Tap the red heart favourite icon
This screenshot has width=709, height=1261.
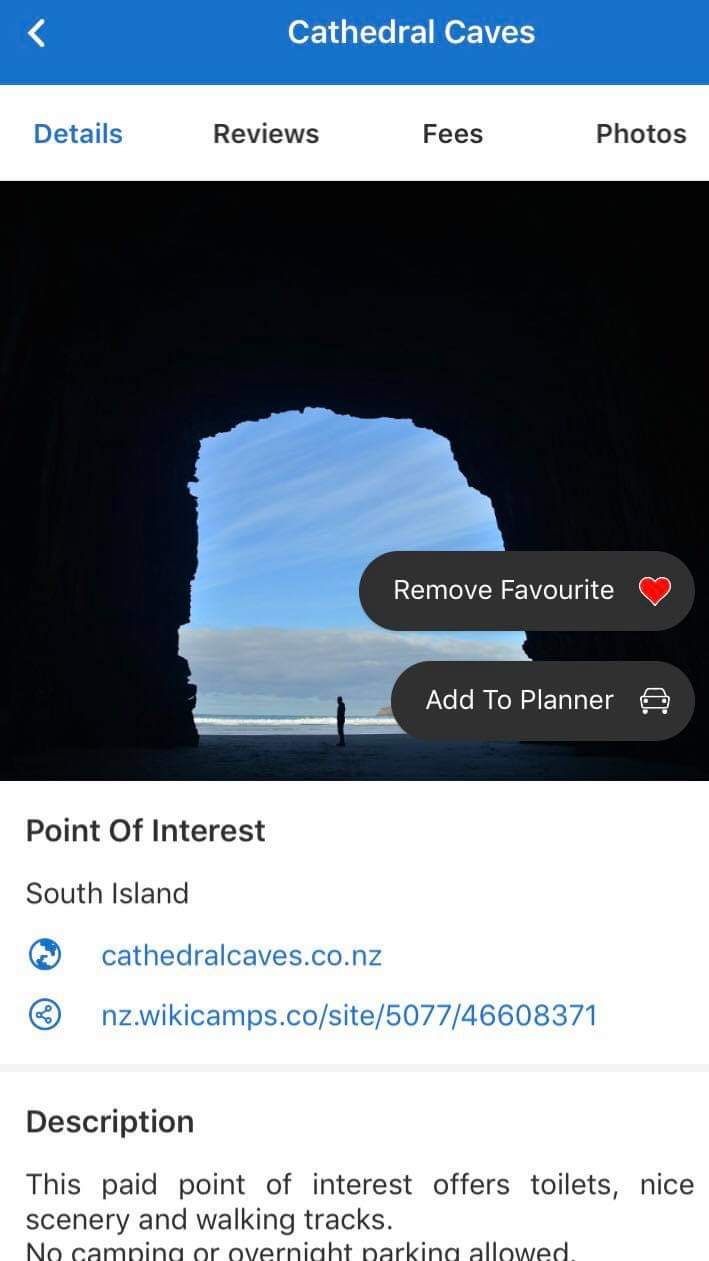[654, 591]
